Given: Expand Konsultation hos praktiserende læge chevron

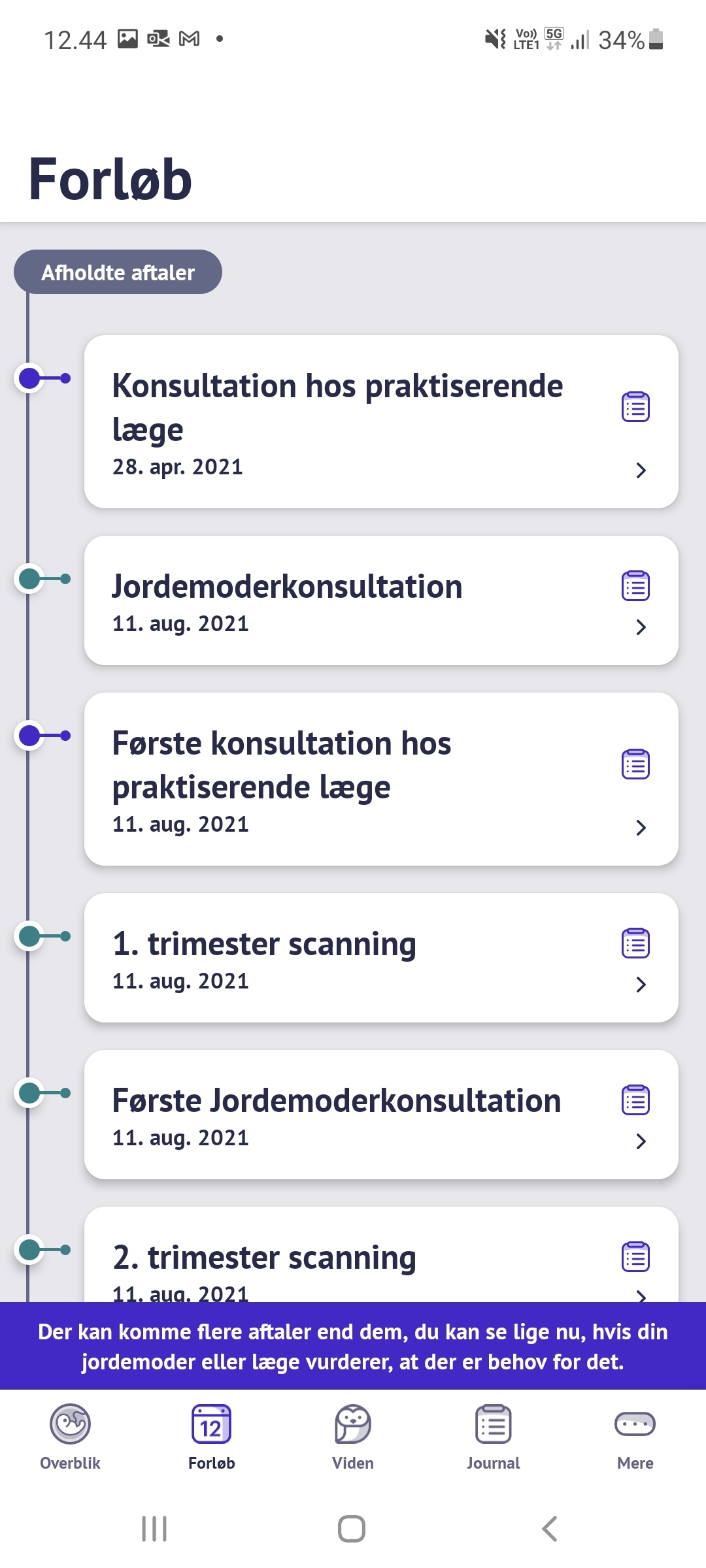Looking at the screenshot, I should (x=641, y=470).
